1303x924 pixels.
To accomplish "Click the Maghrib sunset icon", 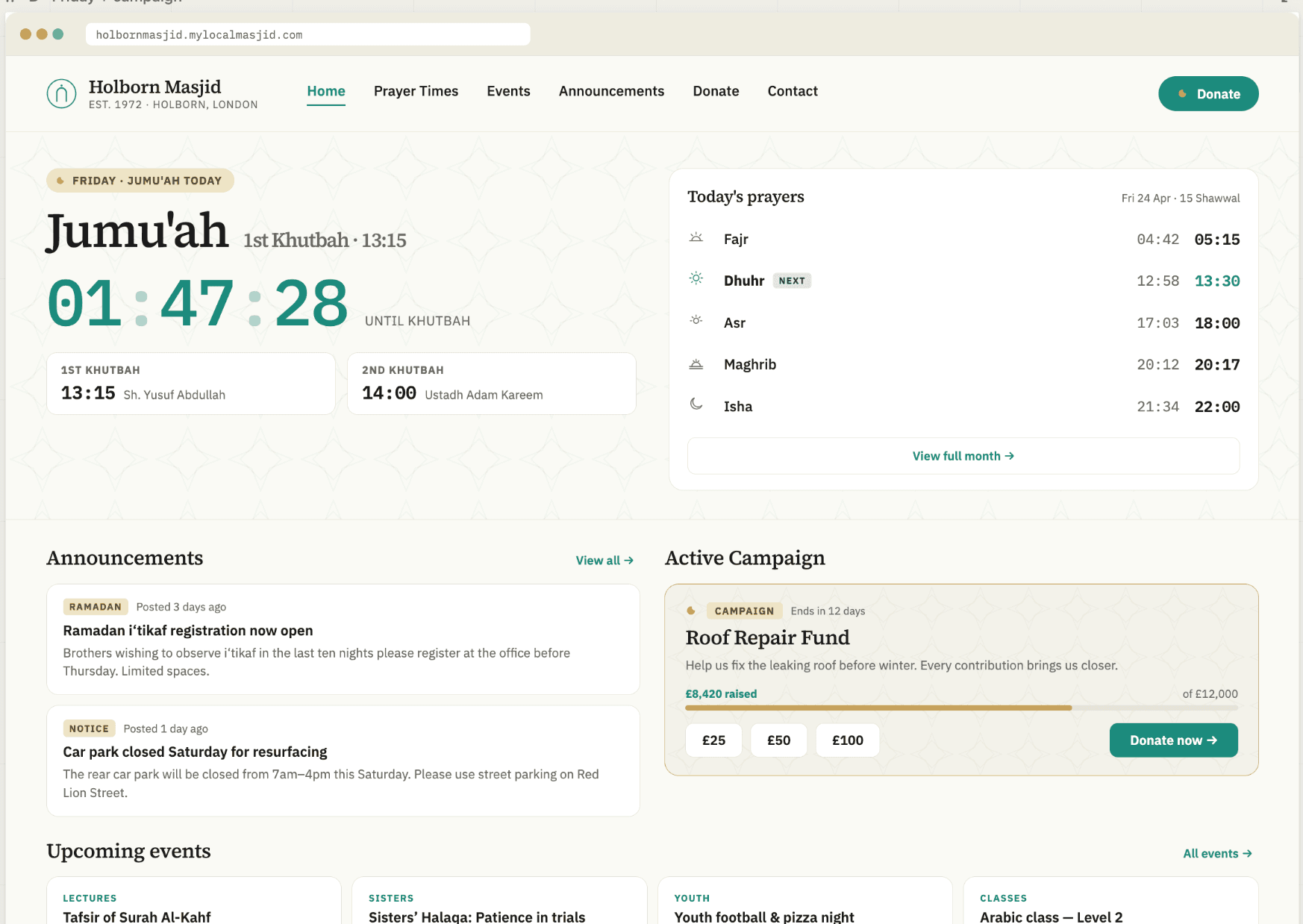I will (x=696, y=363).
